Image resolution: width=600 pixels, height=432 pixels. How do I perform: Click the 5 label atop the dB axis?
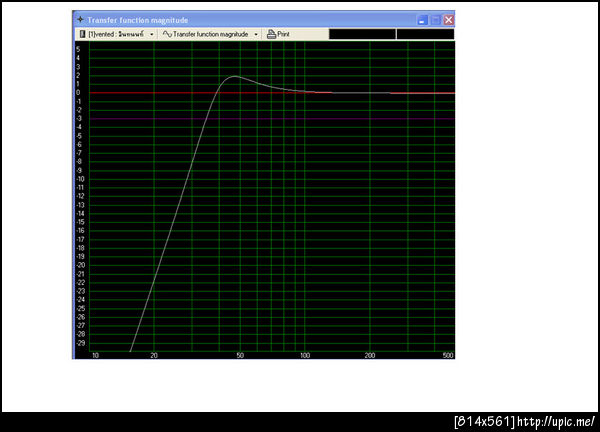click(x=78, y=49)
